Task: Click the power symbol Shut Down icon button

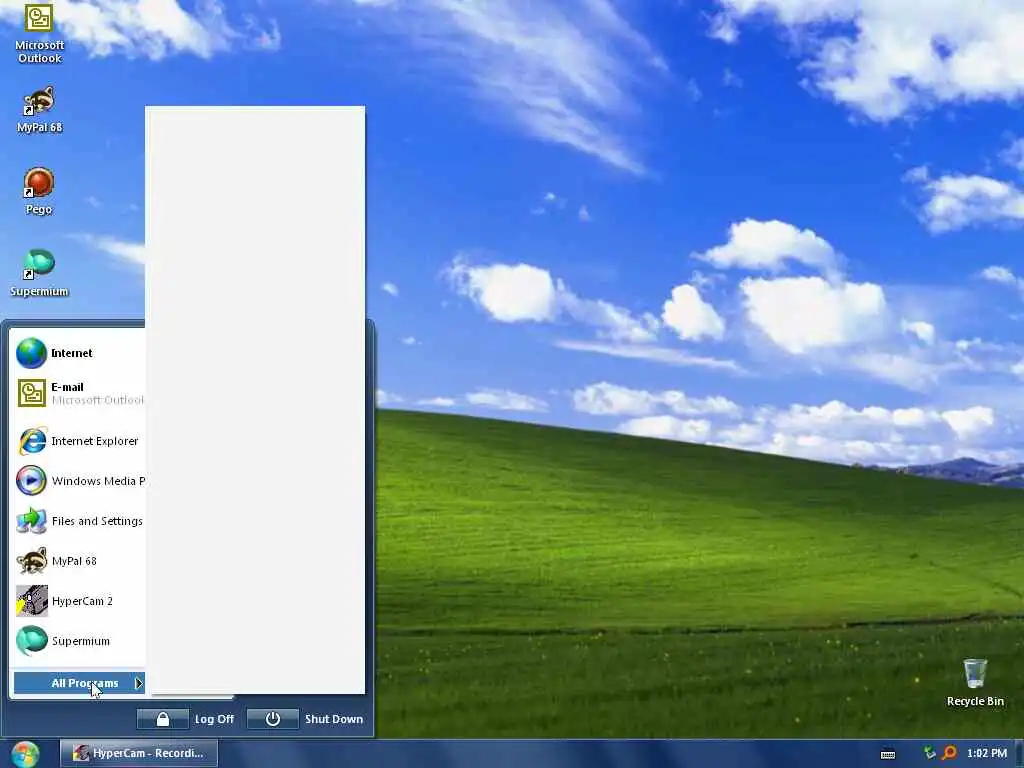Action: click(272, 719)
